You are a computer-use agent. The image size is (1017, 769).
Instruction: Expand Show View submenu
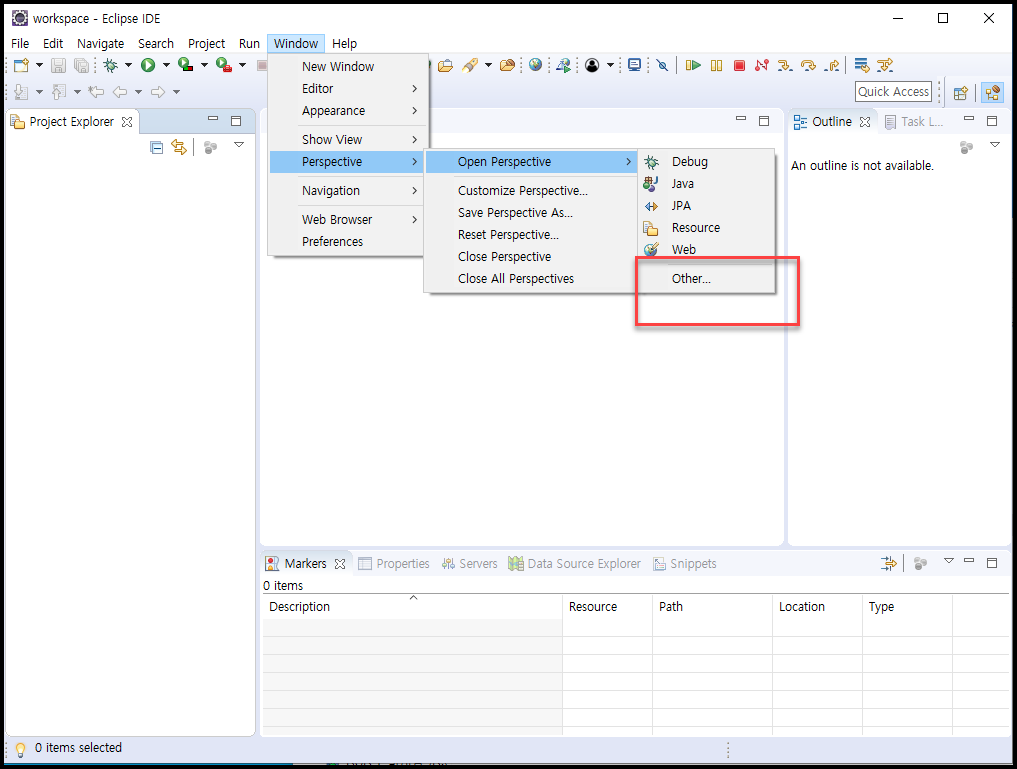coord(348,139)
